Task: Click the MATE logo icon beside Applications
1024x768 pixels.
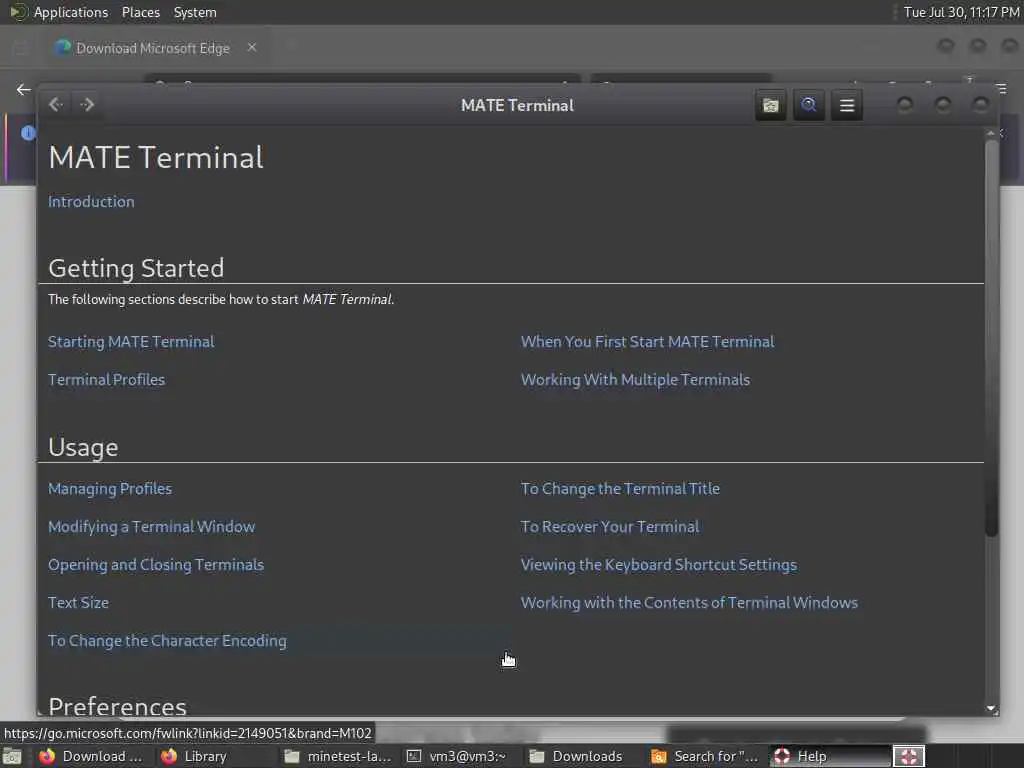Action: tap(18, 12)
